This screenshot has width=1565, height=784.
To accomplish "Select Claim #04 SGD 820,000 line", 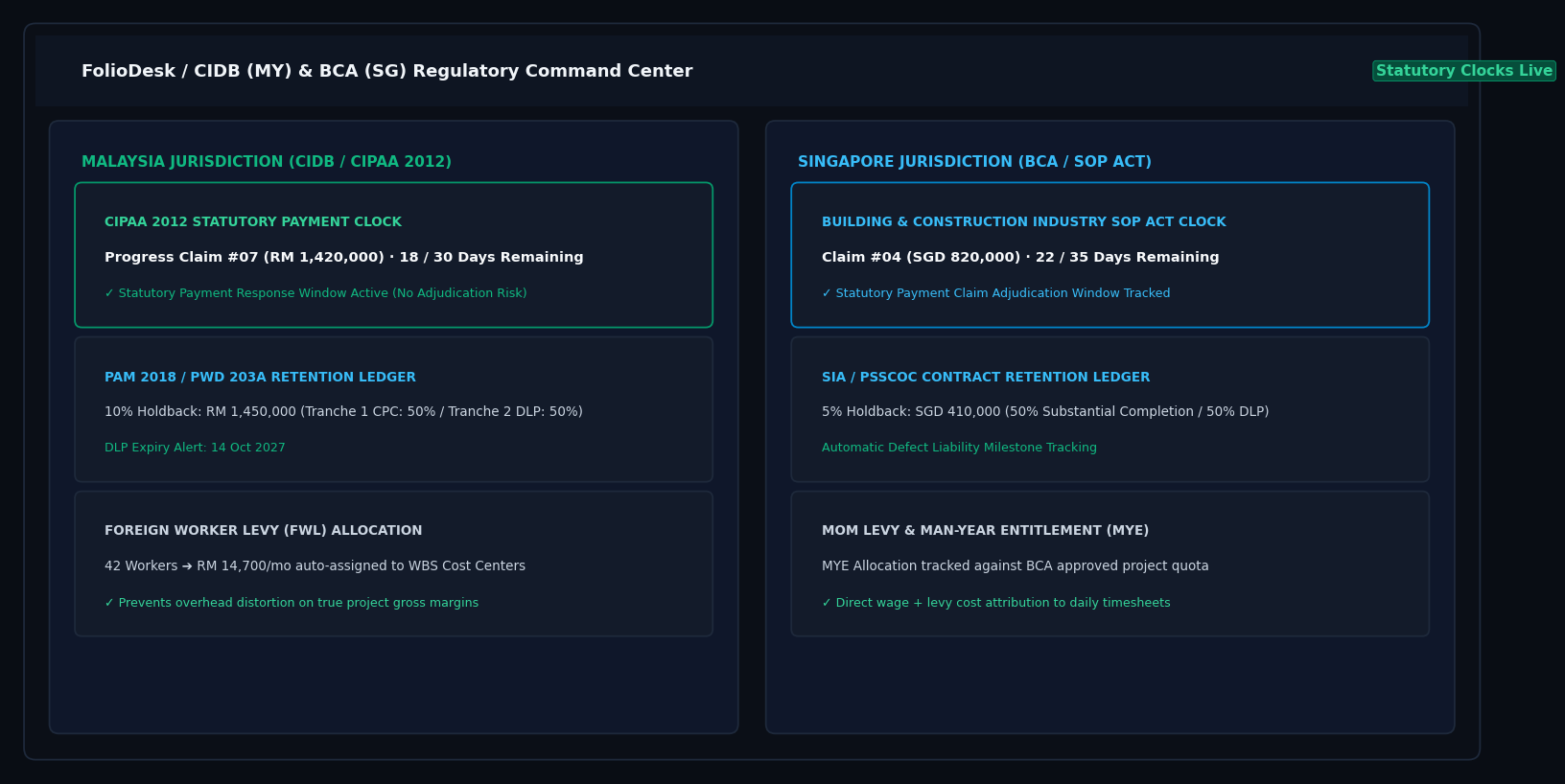I will pos(1020,258).
